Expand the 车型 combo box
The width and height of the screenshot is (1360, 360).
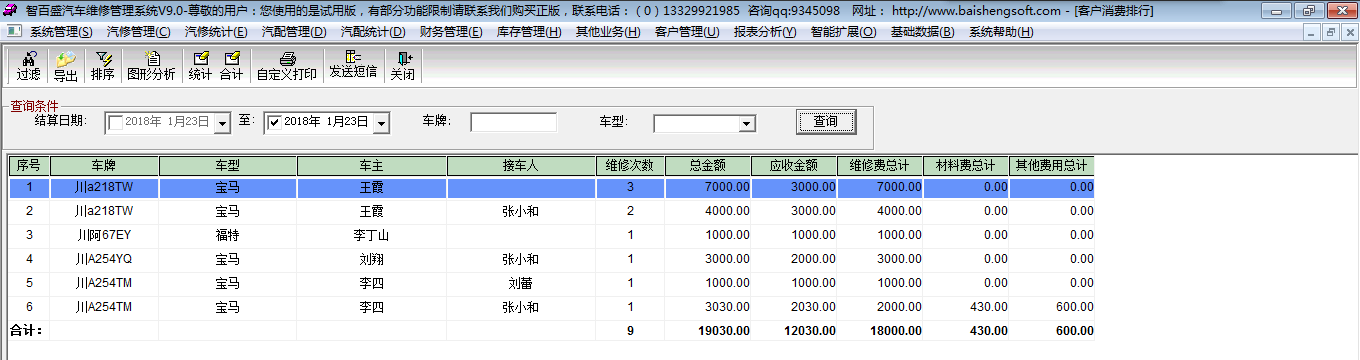coord(746,123)
